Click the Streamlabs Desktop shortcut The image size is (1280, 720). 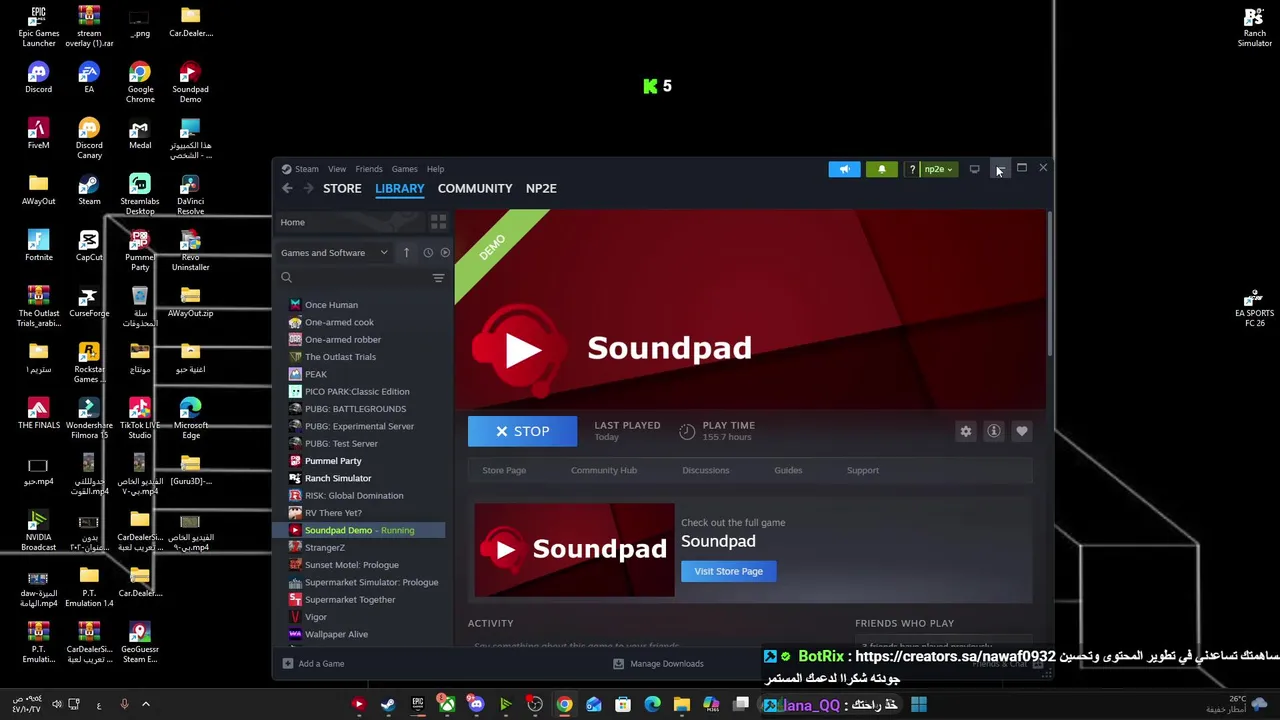(140, 194)
